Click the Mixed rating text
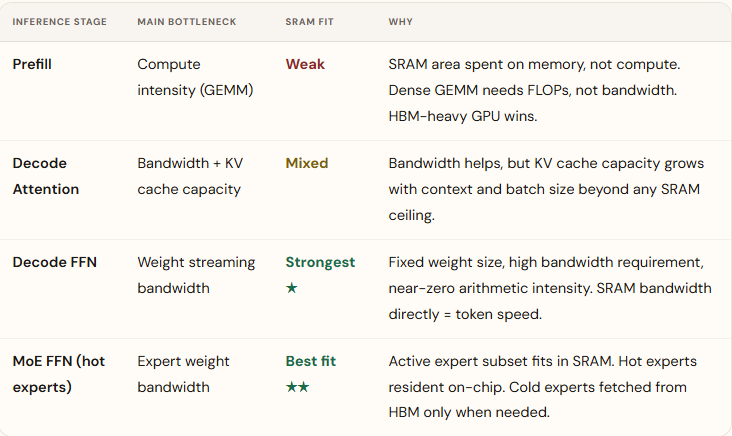 point(307,163)
